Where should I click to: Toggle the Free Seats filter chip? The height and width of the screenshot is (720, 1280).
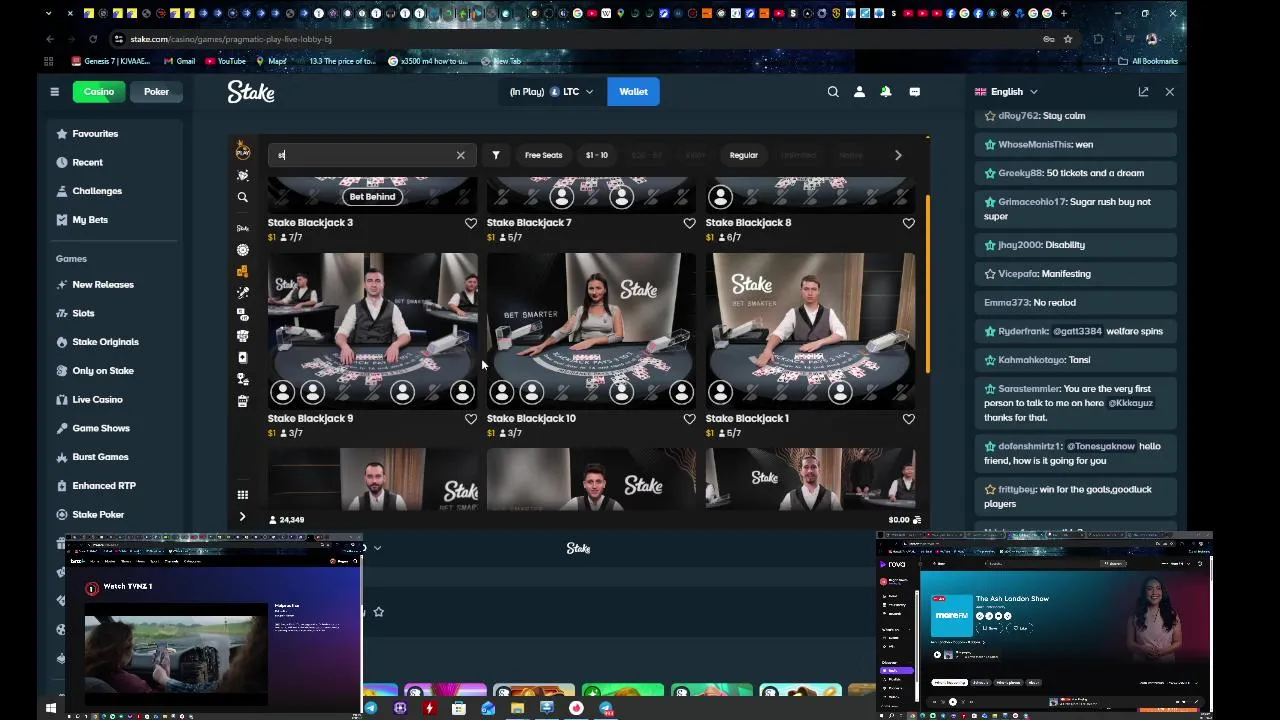coord(544,155)
